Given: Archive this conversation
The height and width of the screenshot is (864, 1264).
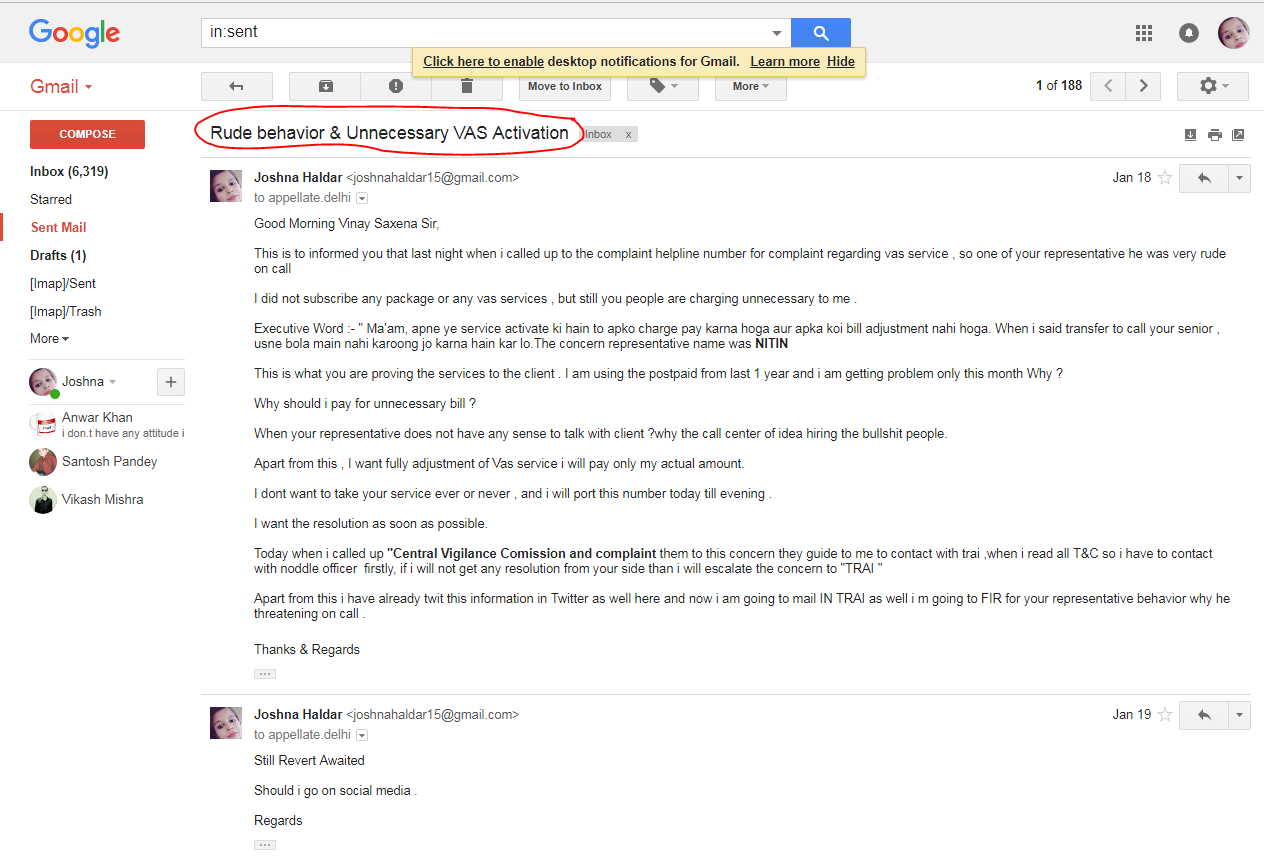Looking at the screenshot, I should tap(325, 86).
